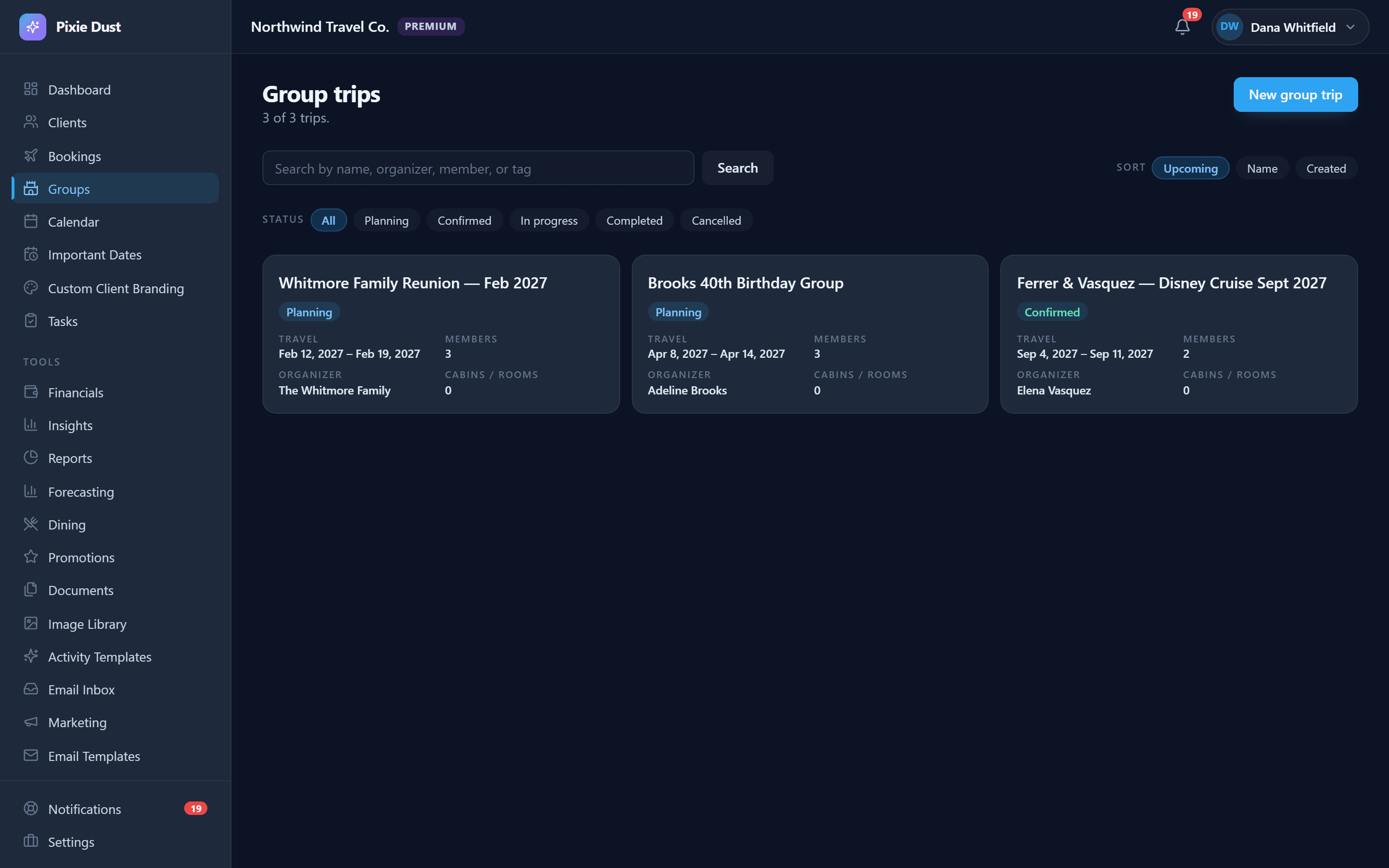Click the Notifications lifebuoy icon in sidebar
This screenshot has width=1389, height=868.
click(31, 808)
